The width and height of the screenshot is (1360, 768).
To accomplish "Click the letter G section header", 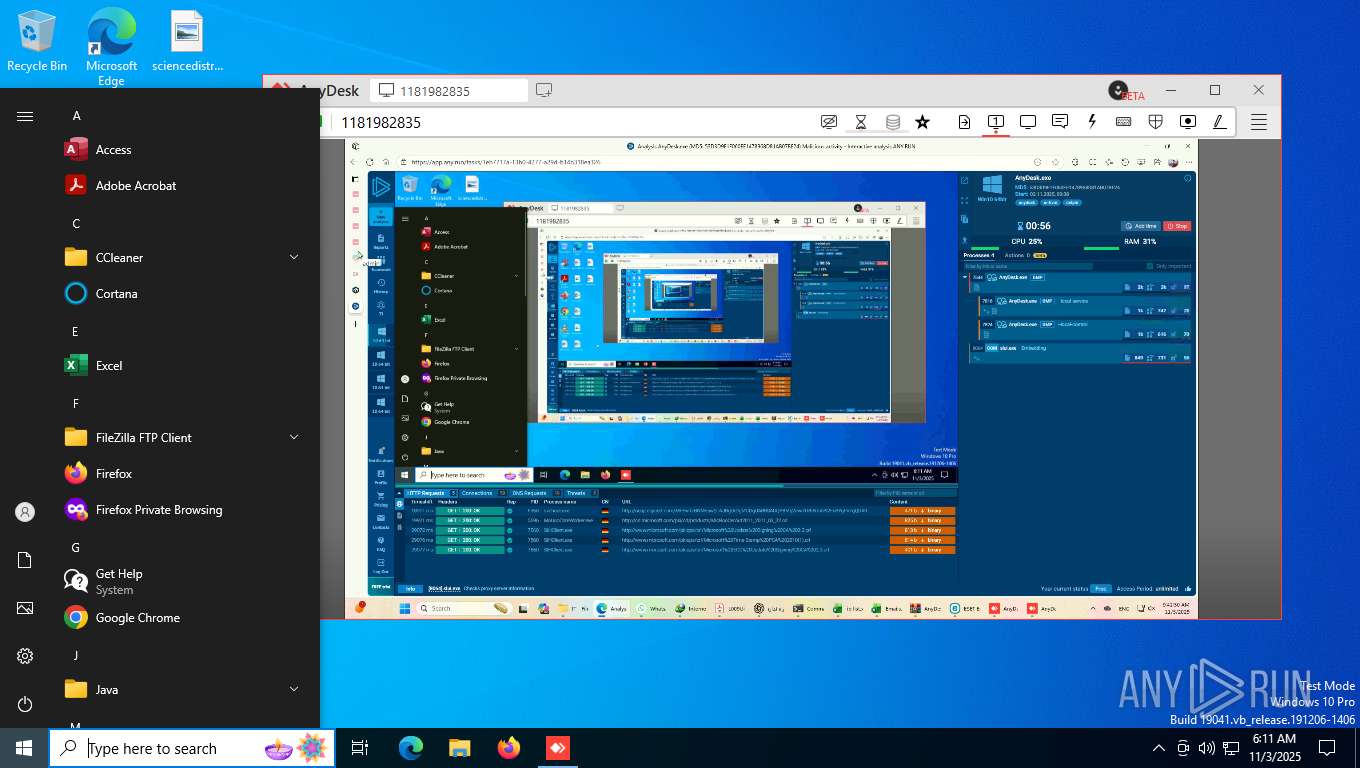I will pyautogui.click(x=76, y=548).
